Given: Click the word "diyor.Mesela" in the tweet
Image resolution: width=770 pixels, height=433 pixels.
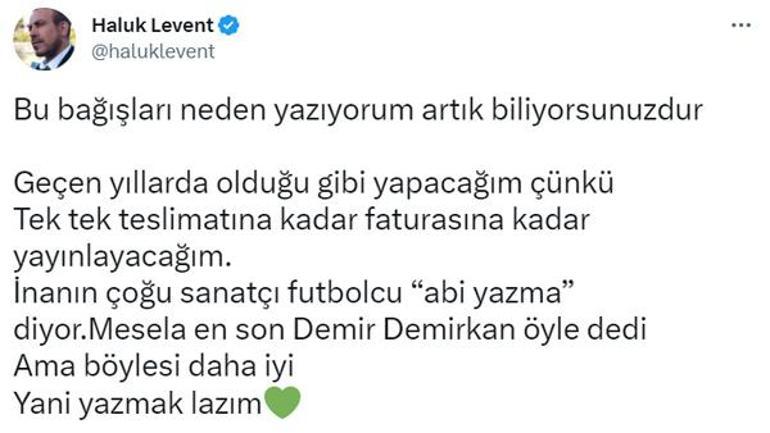Looking at the screenshot, I should [x=100, y=330].
